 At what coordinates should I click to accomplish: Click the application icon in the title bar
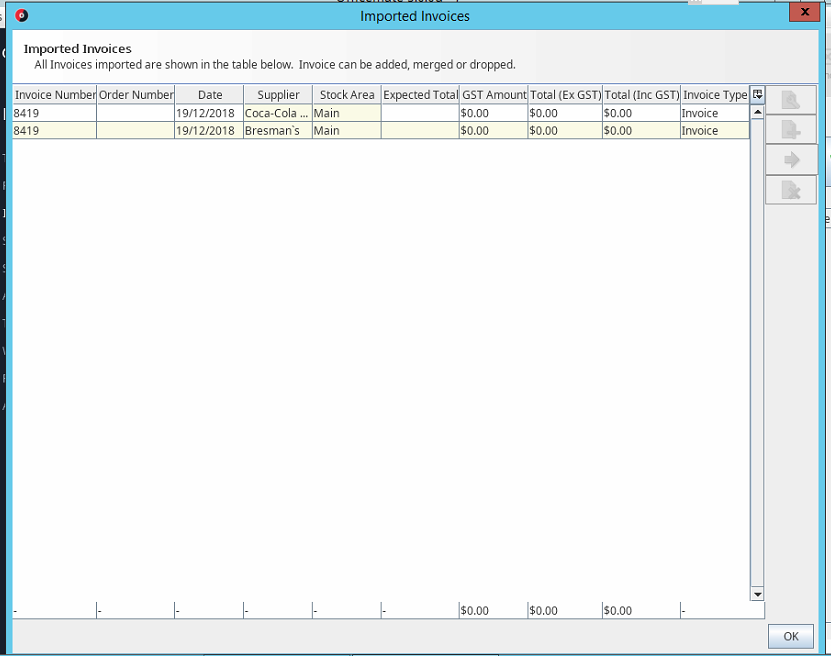coord(20,15)
